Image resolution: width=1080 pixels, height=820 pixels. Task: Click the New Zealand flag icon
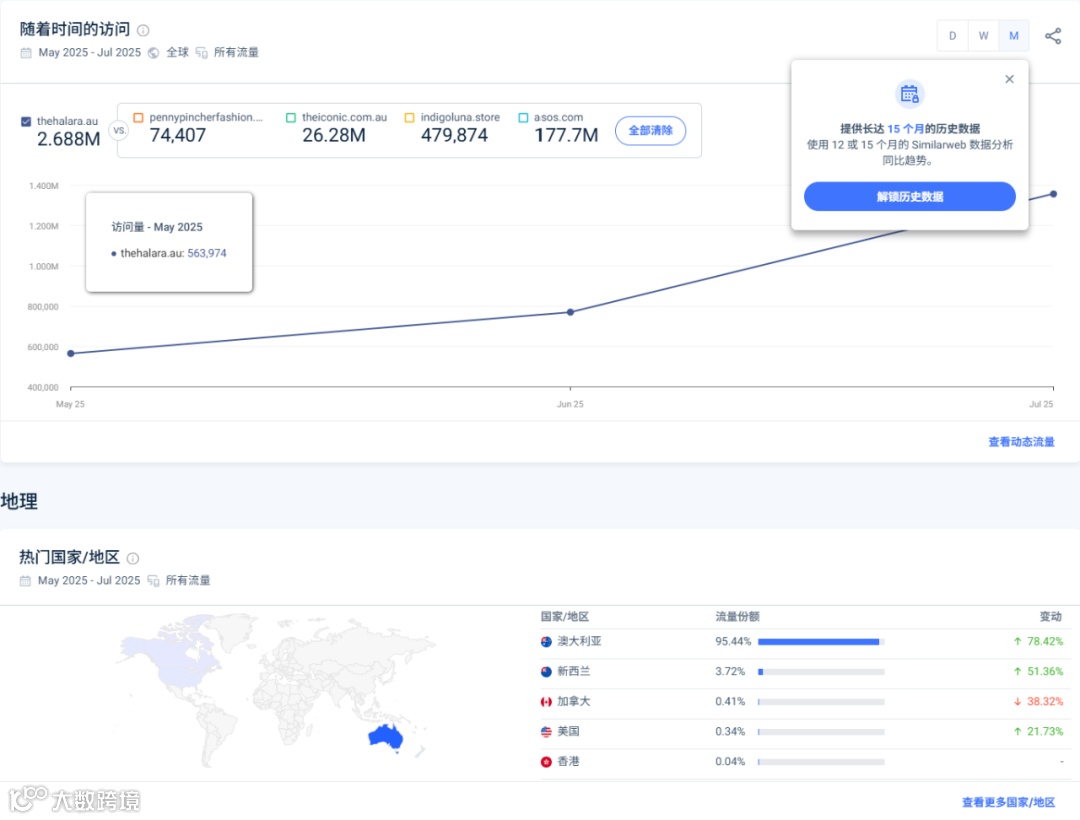(546, 672)
